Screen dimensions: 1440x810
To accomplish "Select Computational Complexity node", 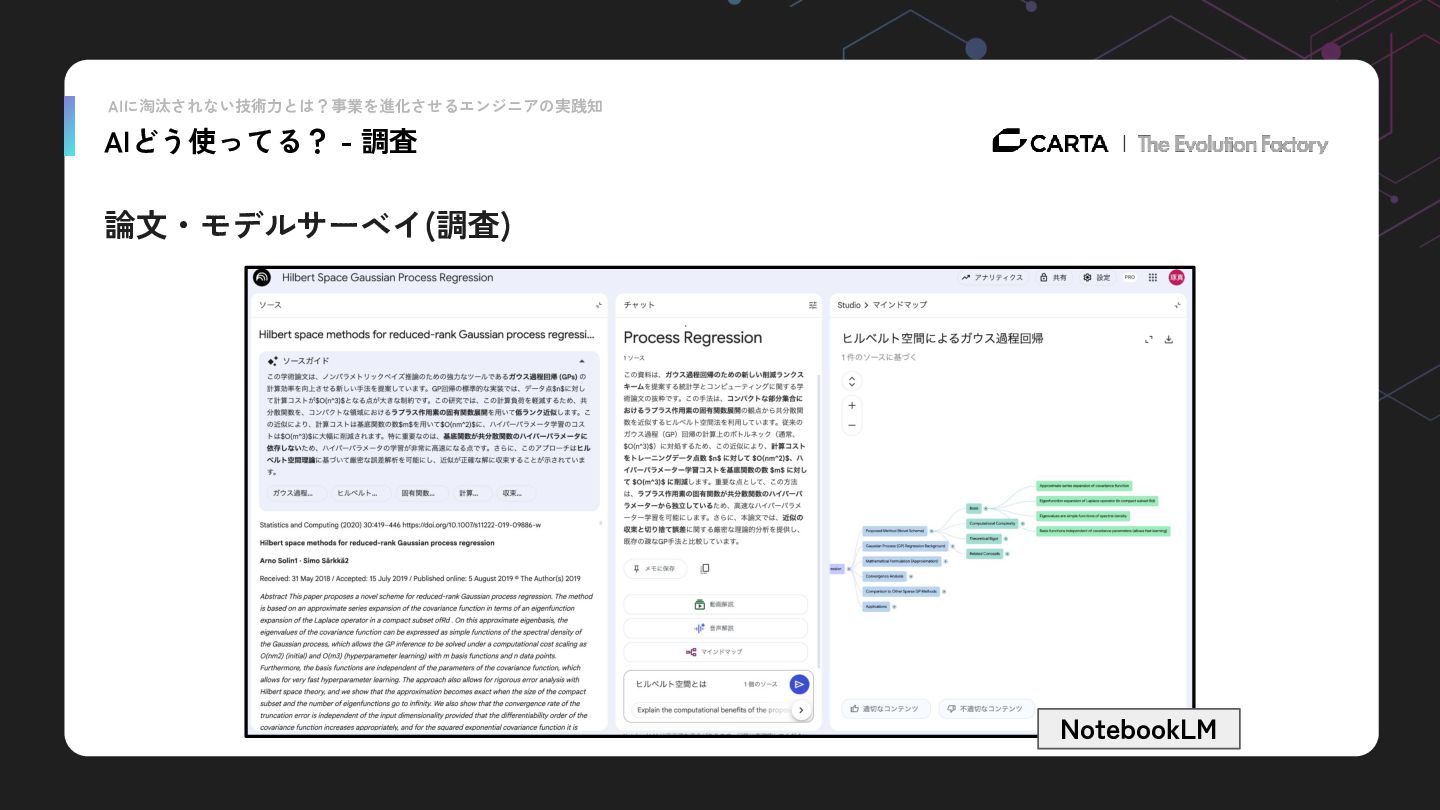I will [x=992, y=524].
